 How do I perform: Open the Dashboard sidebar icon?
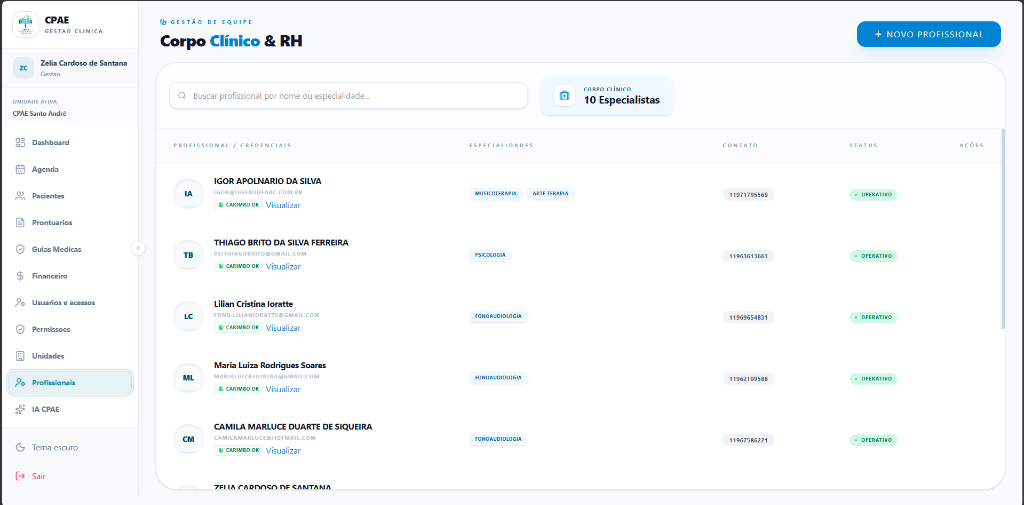(x=20, y=142)
